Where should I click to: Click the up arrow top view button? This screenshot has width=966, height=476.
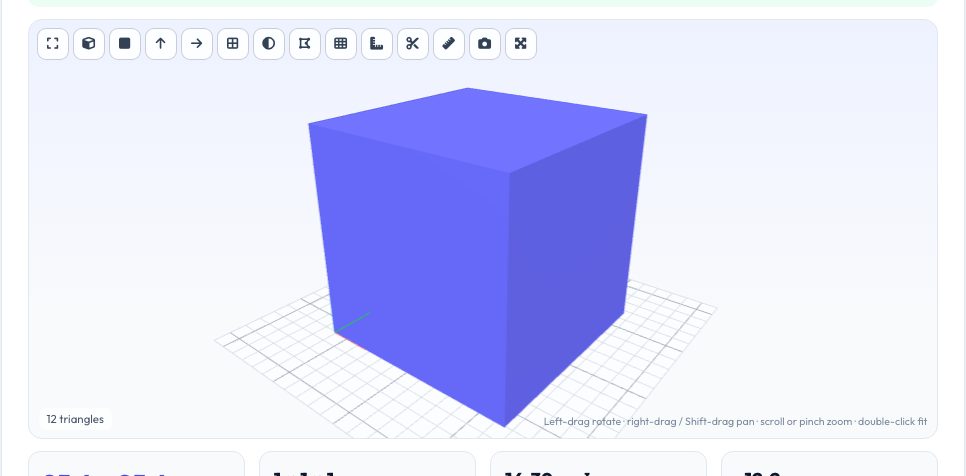[161, 44]
